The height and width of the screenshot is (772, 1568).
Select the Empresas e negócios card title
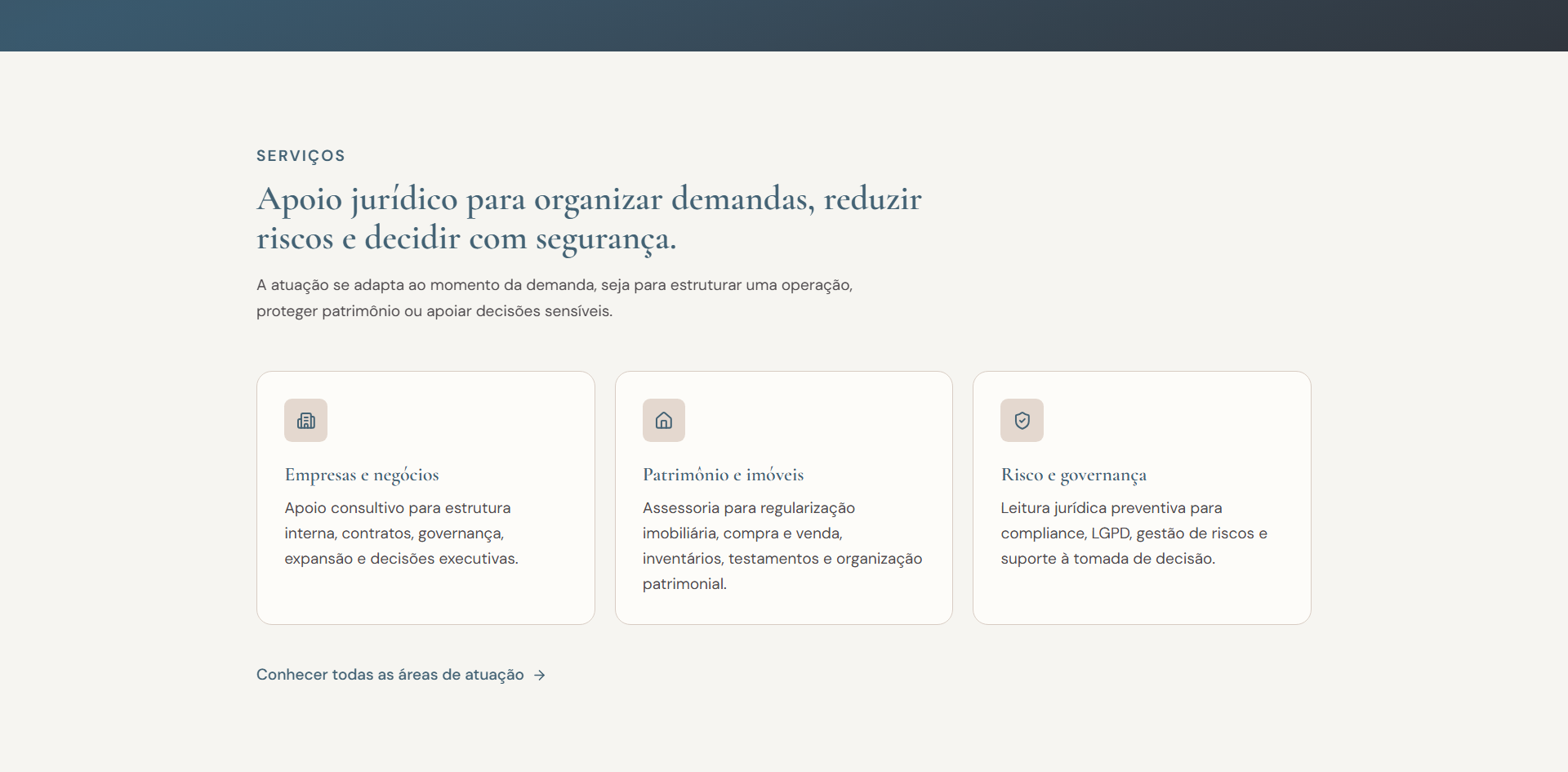362,475
